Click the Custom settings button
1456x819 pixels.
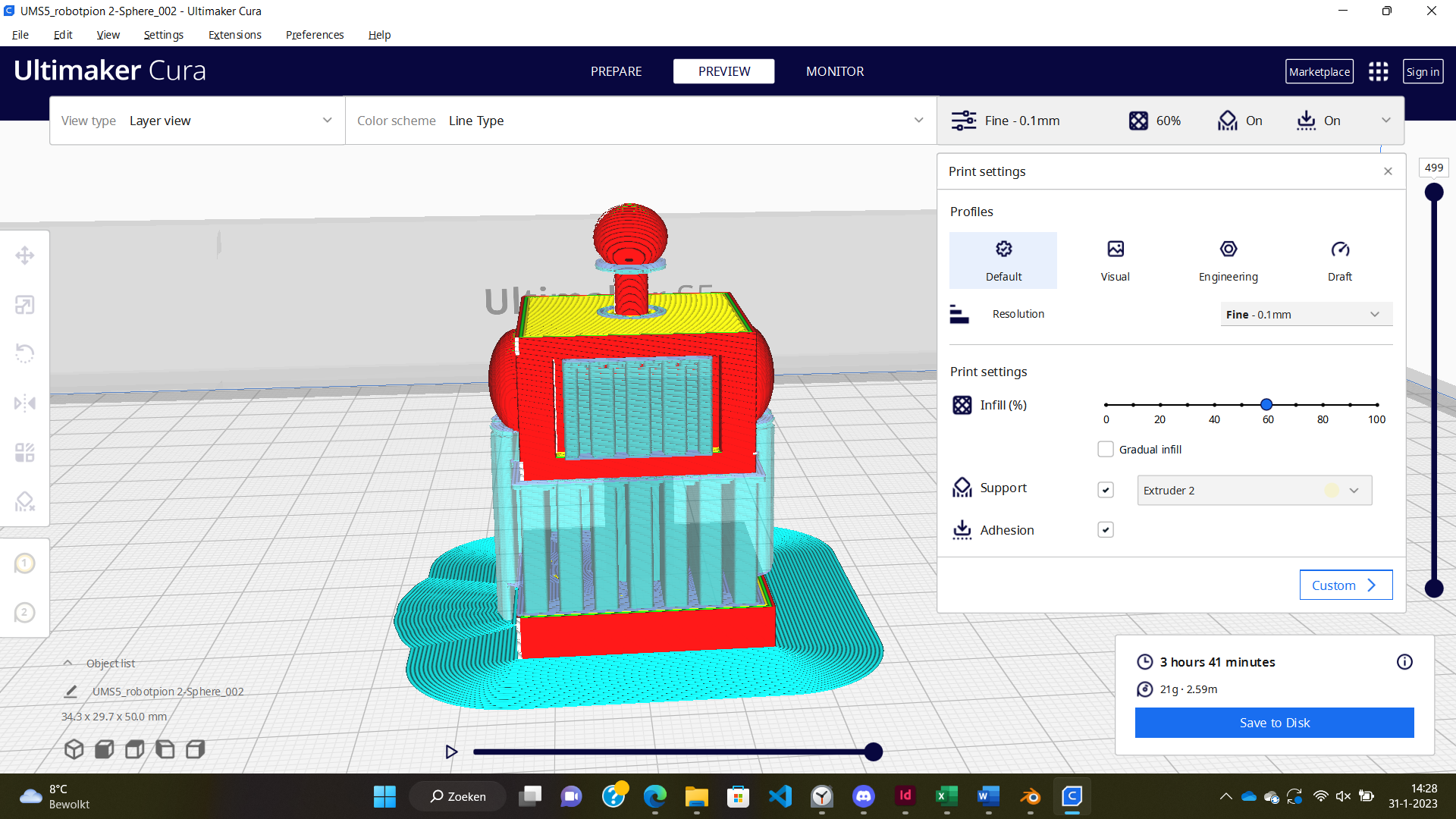click(x=1346, y=585)
